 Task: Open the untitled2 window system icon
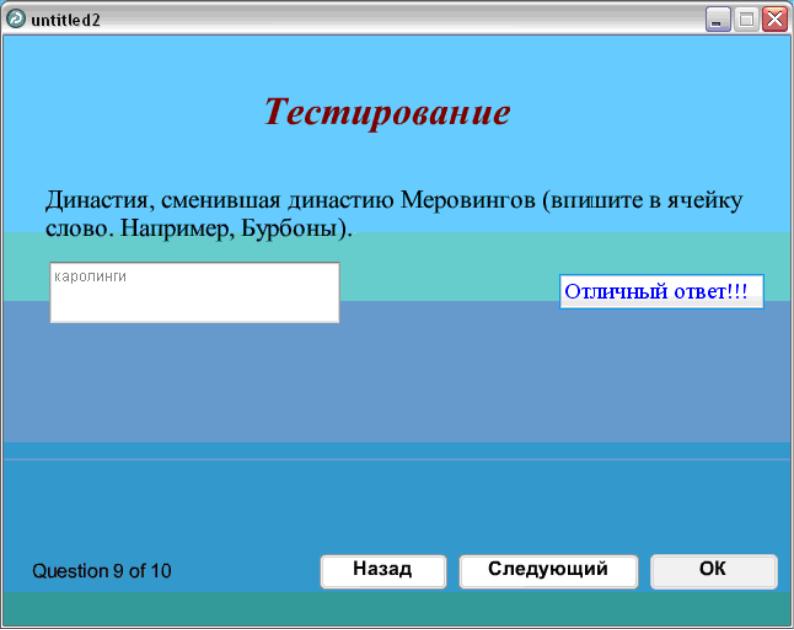(x=16, y=19)
